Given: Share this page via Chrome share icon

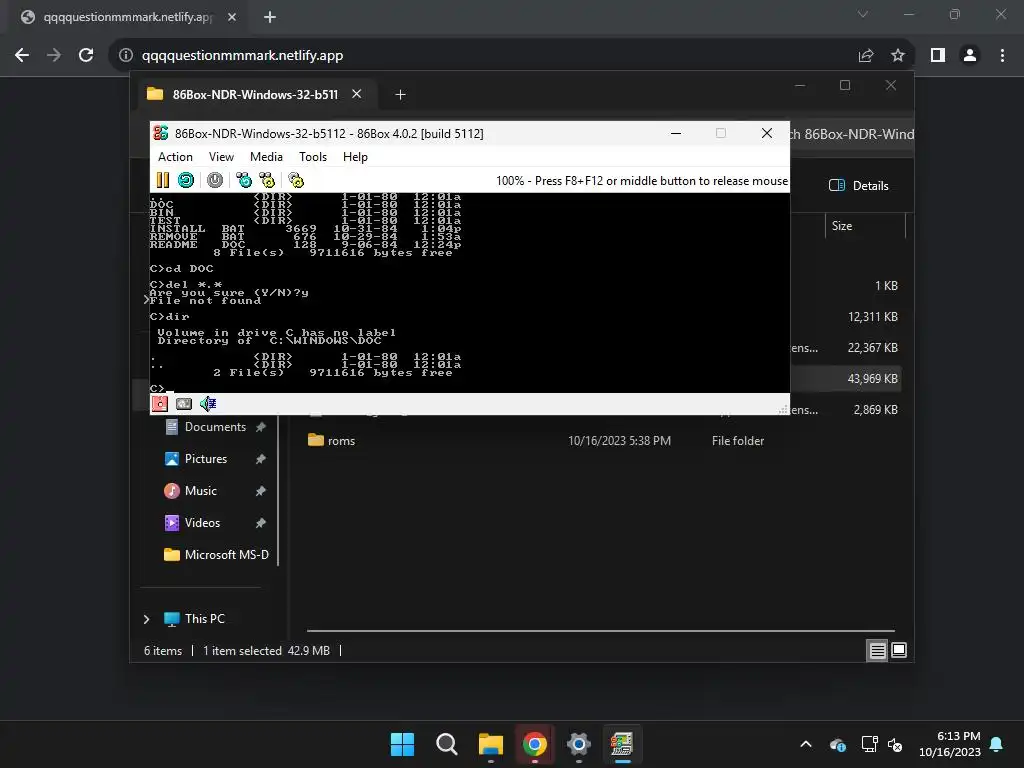Looking at the screenshot, I should [866, 56].
